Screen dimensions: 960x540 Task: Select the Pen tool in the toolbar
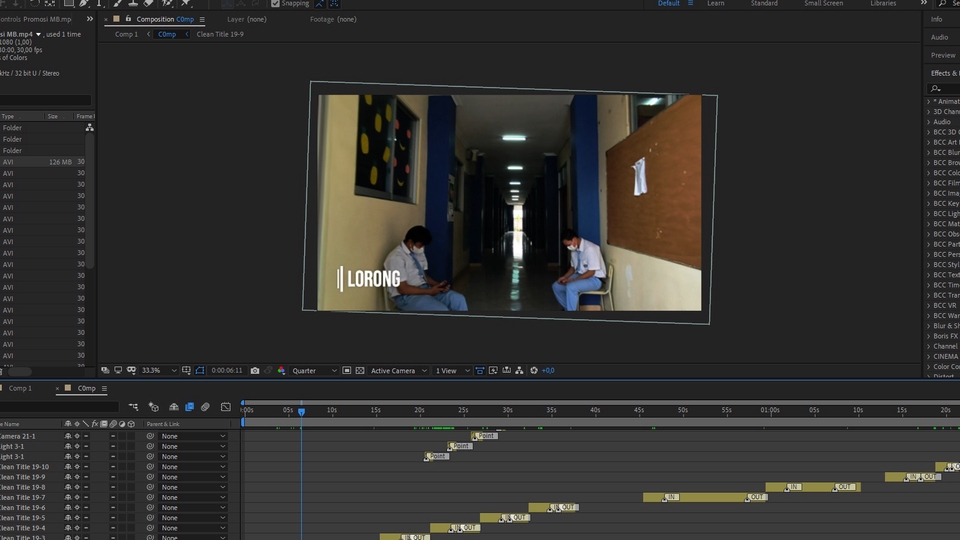[x=83, y=3]
